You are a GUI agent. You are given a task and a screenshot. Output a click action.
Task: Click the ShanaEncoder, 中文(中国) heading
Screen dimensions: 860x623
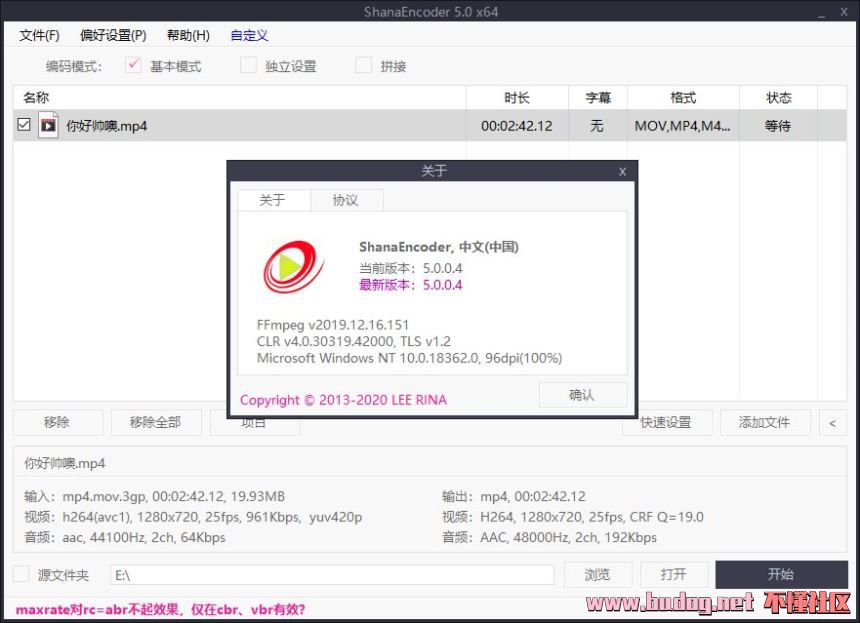pyautogui.click(x=439, y=247)
